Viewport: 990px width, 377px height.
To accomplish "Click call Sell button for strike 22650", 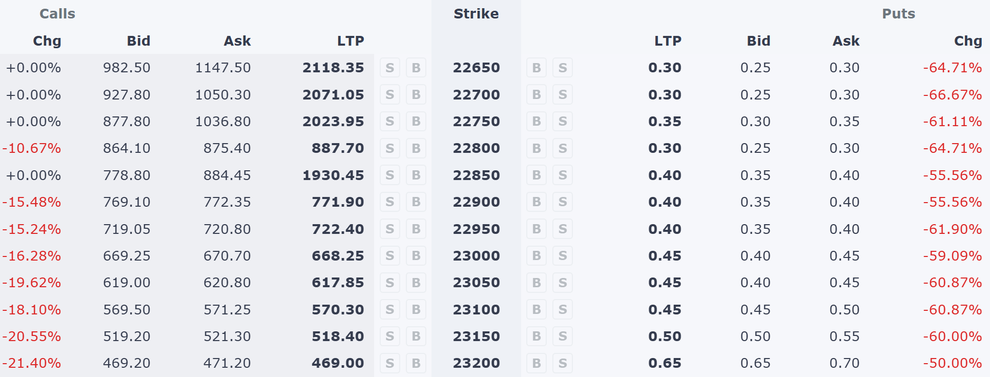I will 390,68.
